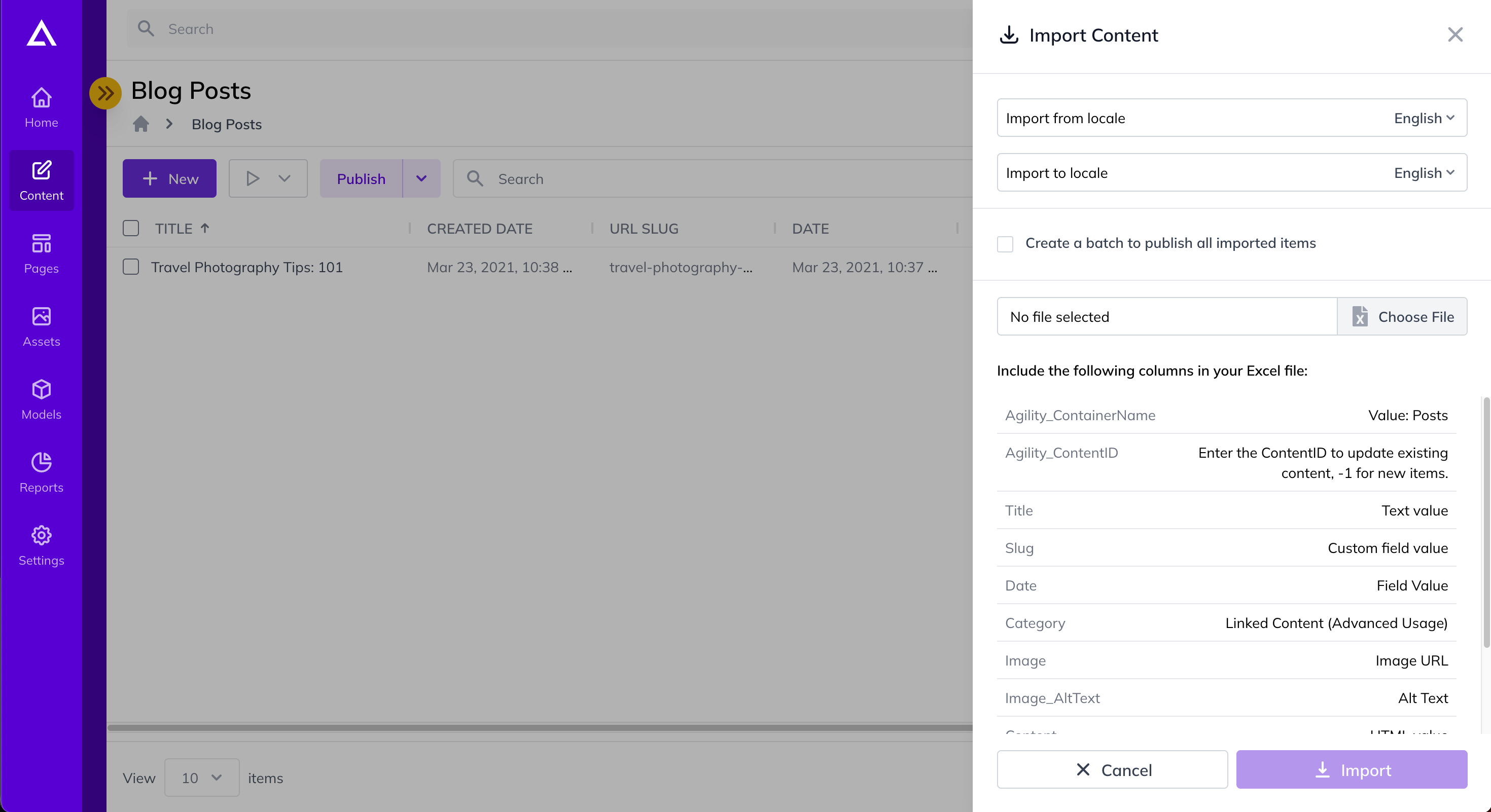Click the Import Content download icon

1009,34
